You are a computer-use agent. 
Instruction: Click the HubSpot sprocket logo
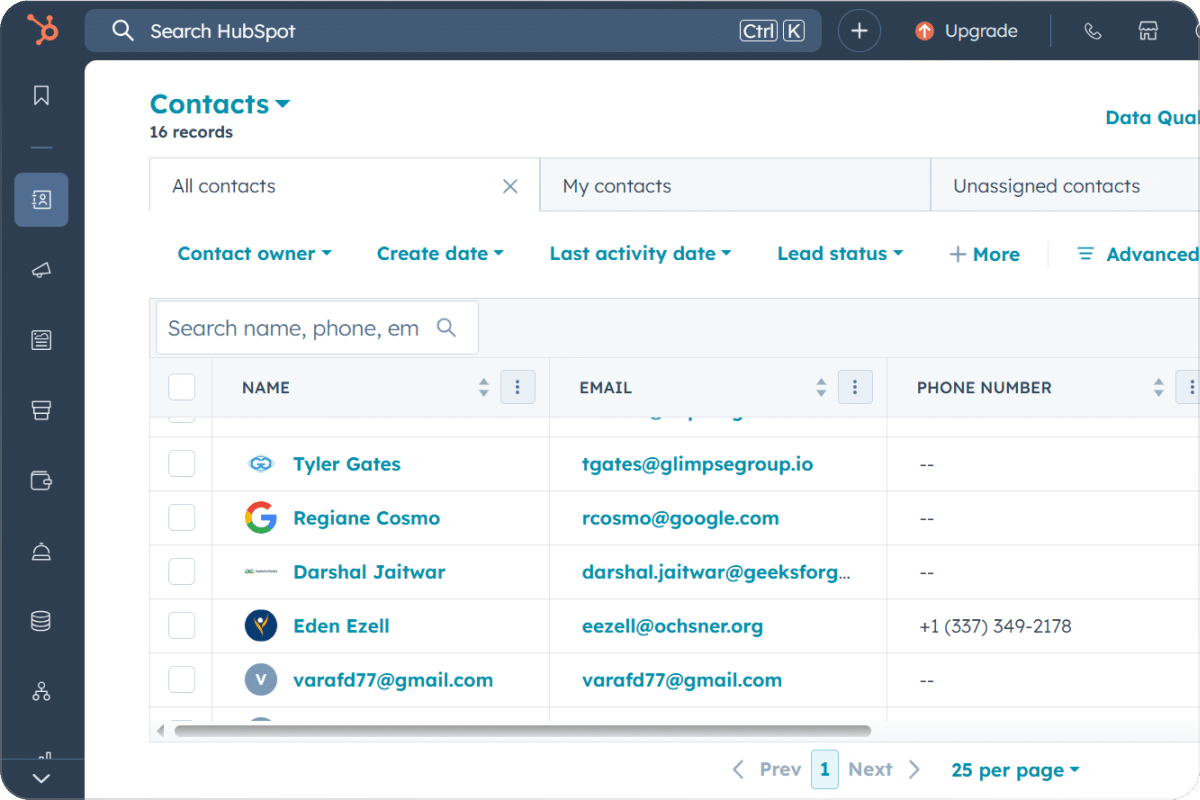click(x=42, y=30)
